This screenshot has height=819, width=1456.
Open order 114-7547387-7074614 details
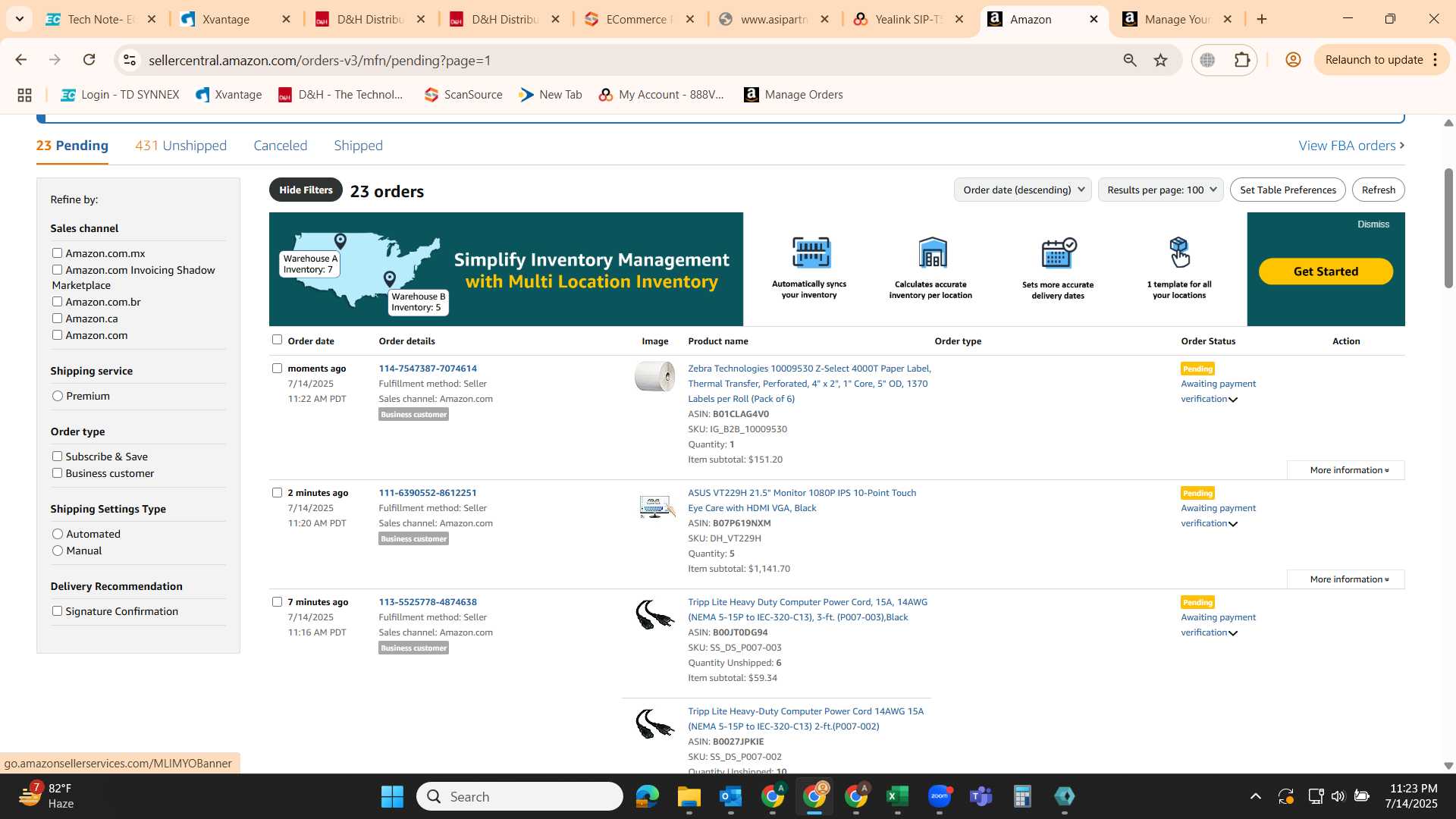tap(428, 369)
